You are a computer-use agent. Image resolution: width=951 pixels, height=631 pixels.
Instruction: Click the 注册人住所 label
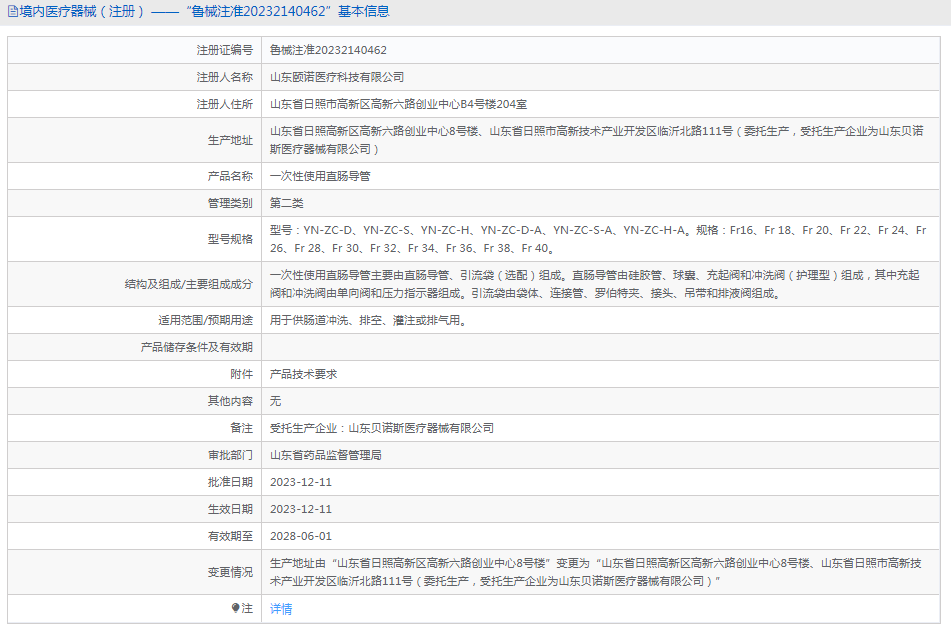click(224, 104)
